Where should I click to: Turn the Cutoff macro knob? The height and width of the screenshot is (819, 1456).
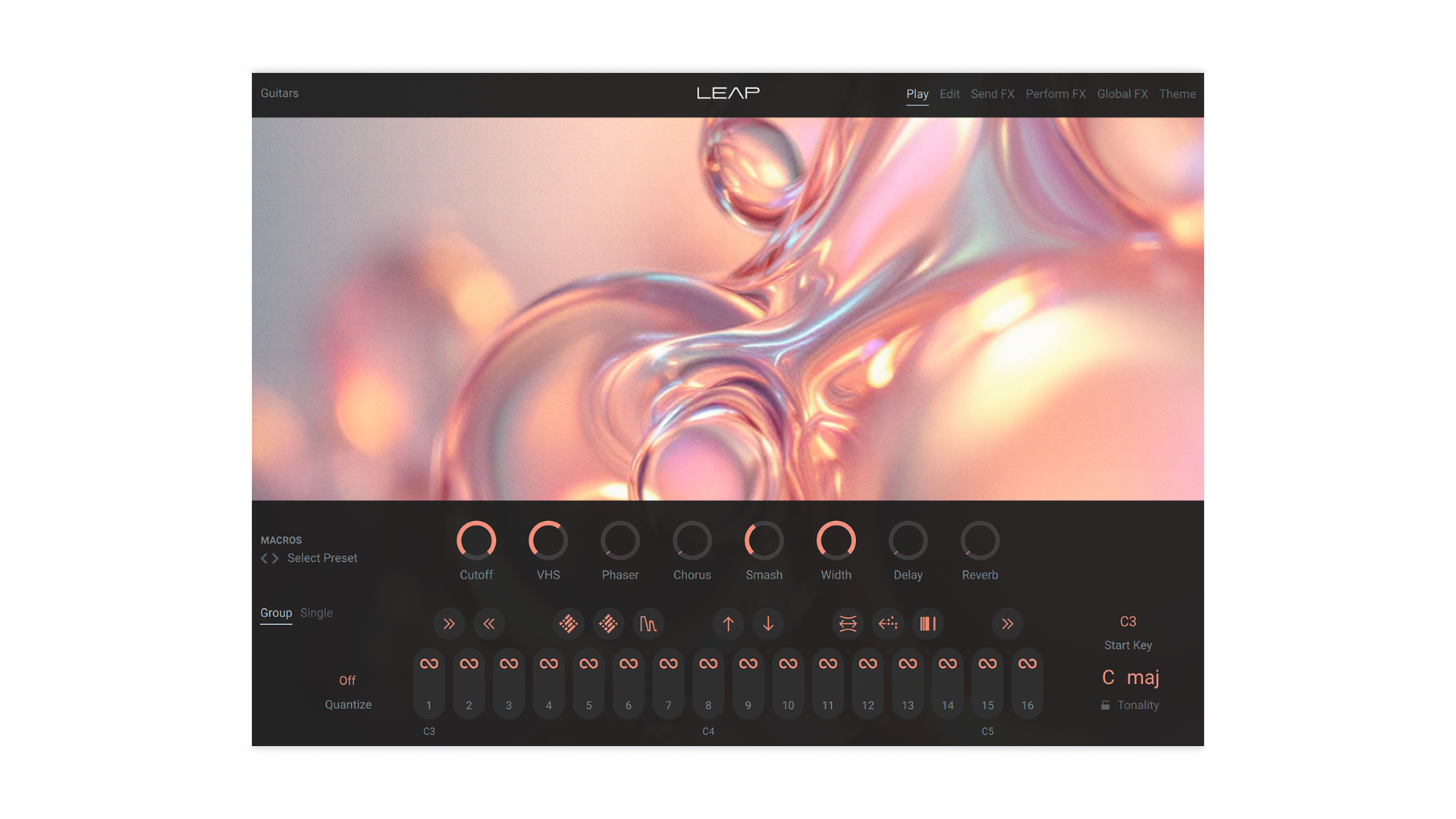pos(476,540)
